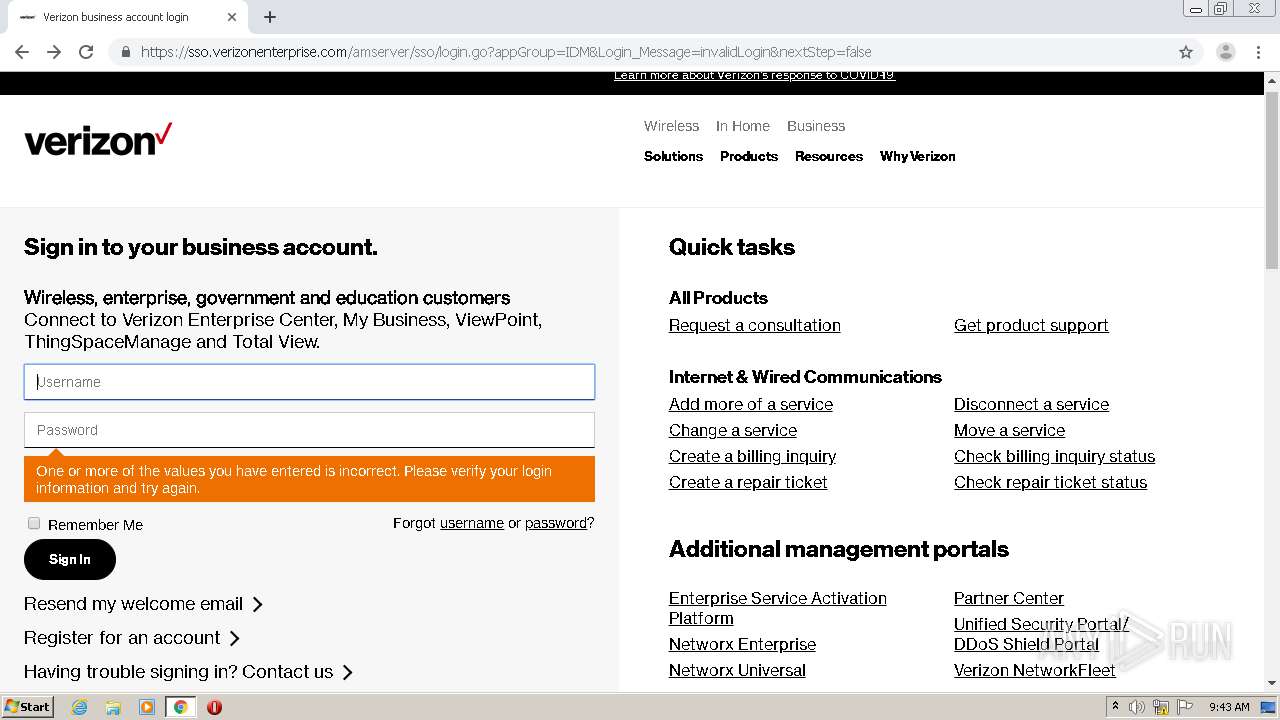
Task: Click the Sign In button
Action: point(70,559)
